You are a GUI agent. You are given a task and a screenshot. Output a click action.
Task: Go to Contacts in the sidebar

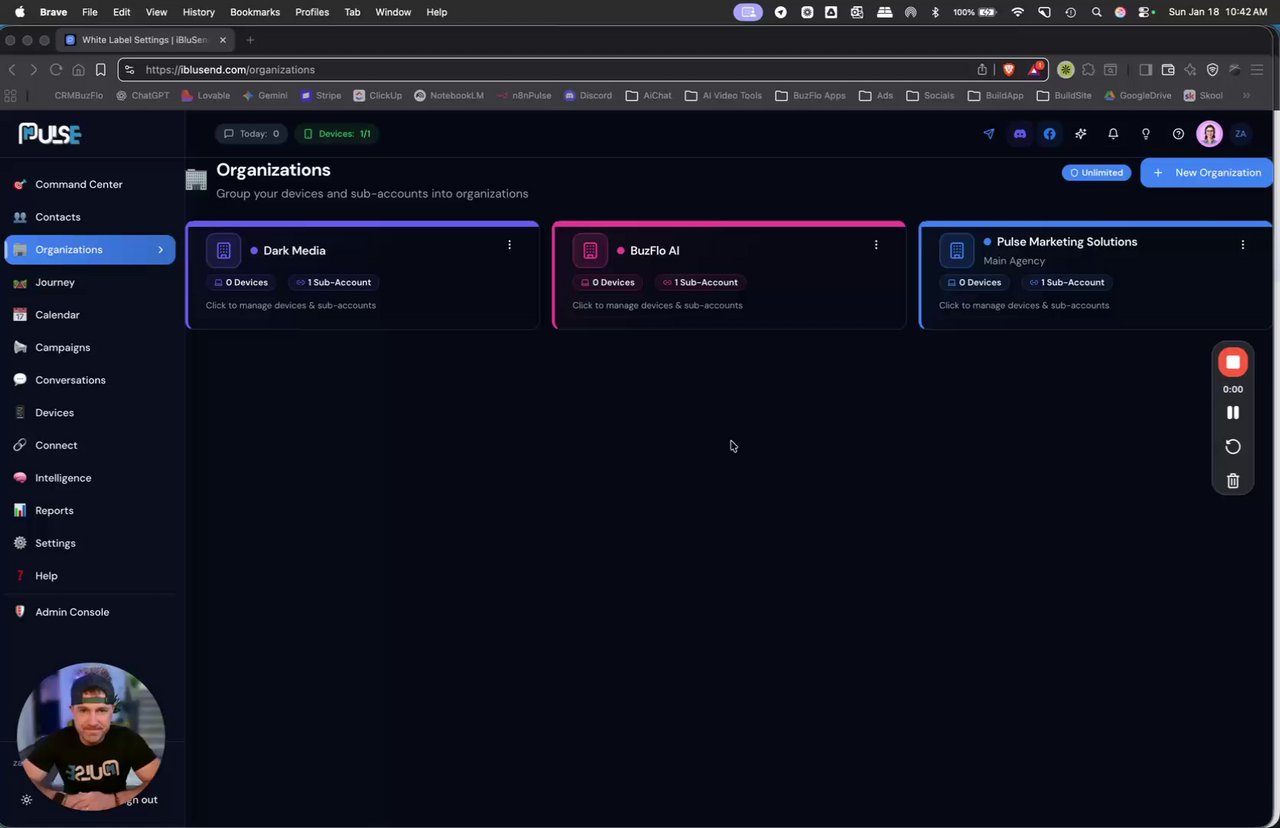90,217
